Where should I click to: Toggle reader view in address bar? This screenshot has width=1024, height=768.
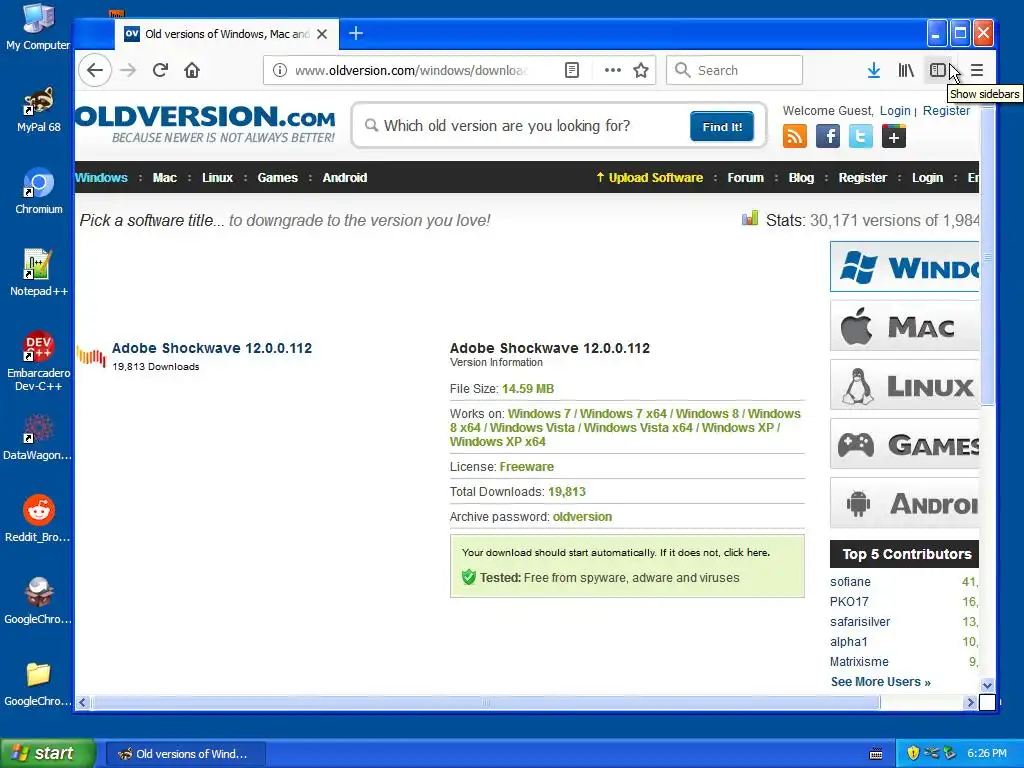click(571, 71)
